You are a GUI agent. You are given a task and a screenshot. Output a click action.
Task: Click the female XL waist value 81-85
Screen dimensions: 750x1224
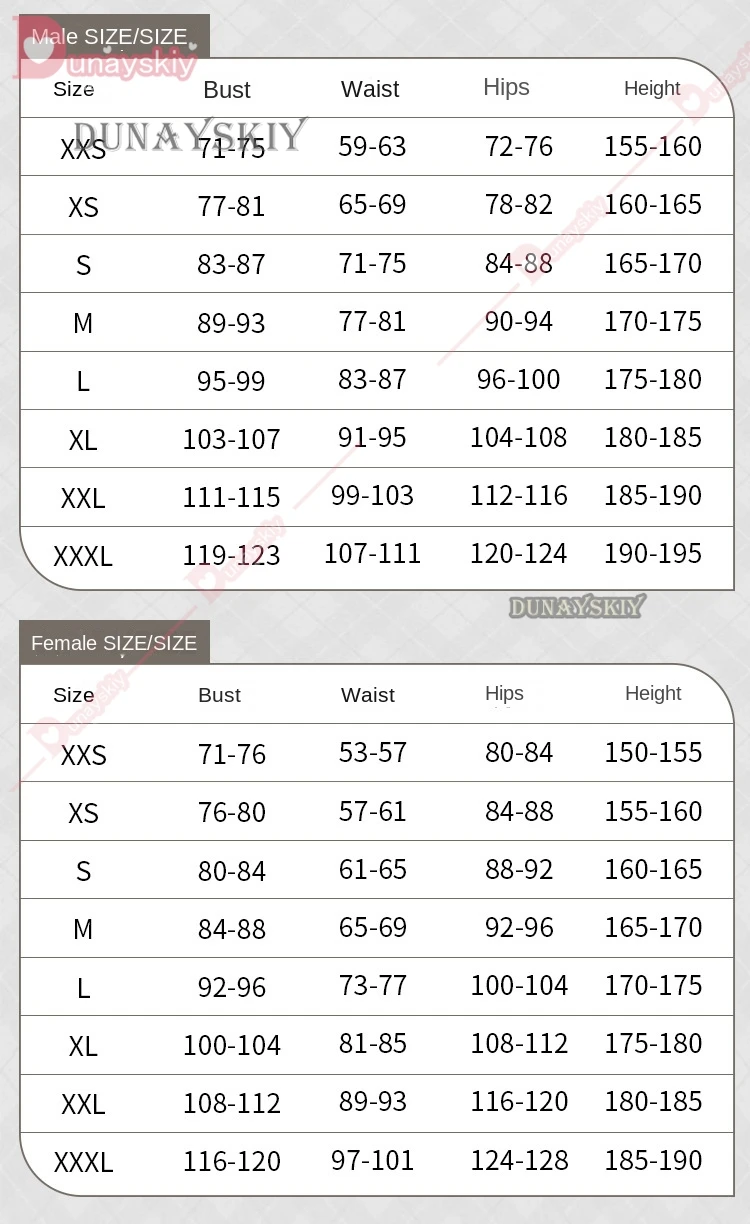[372, 1043]
